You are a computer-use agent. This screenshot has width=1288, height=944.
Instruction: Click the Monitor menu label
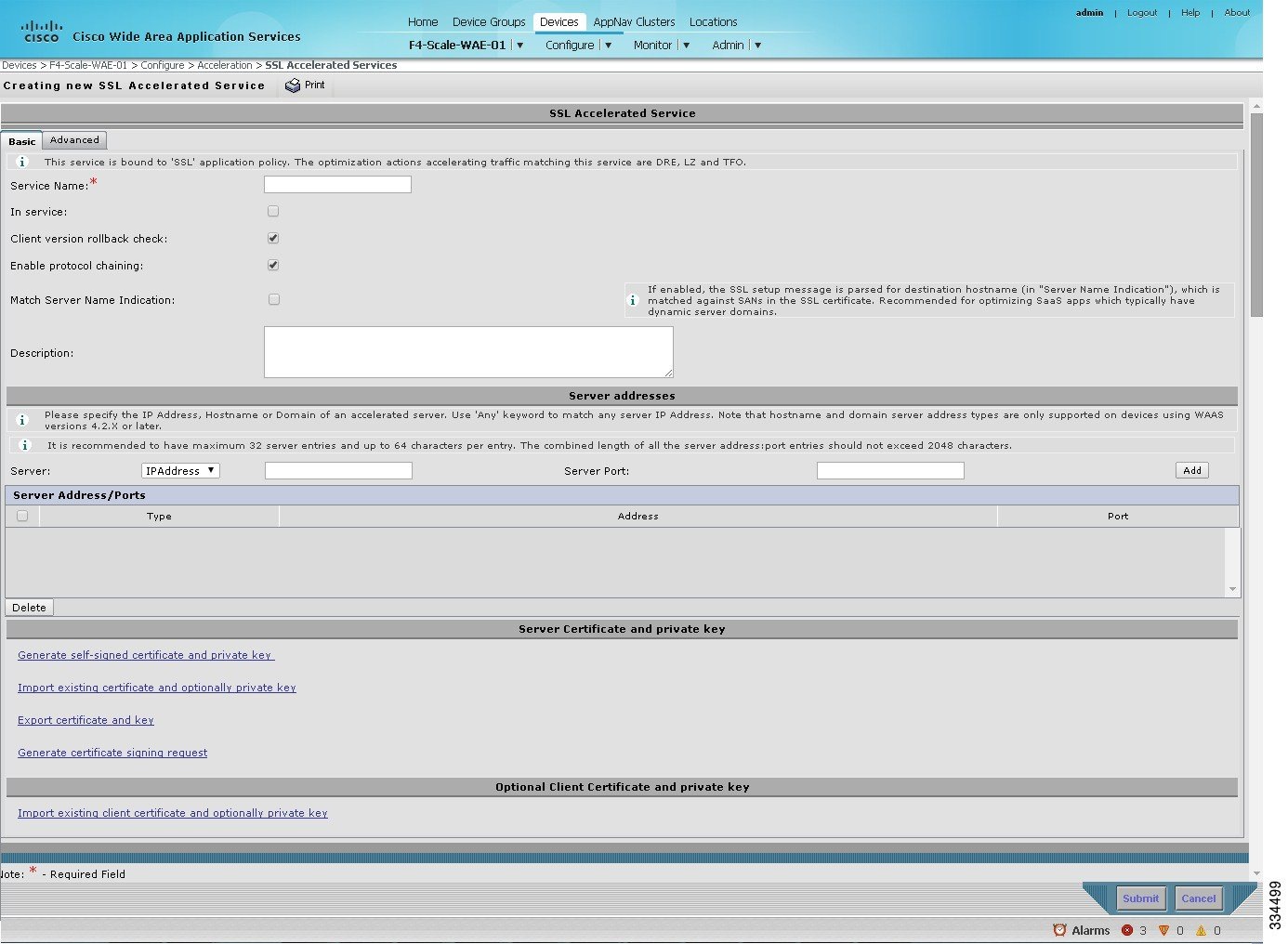pyautogui.click(x=652, y=45)
